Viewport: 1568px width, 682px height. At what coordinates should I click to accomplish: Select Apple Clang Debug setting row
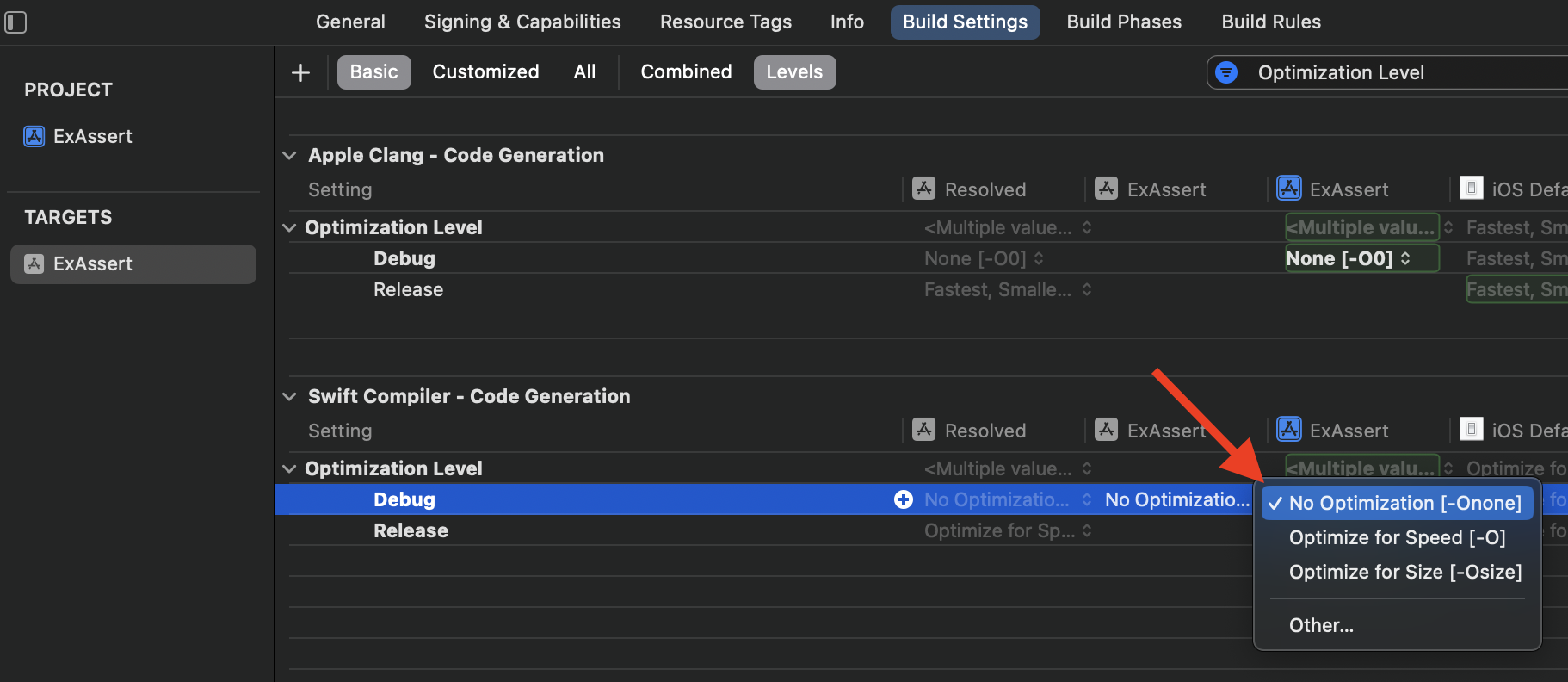[x=404, y=259]
